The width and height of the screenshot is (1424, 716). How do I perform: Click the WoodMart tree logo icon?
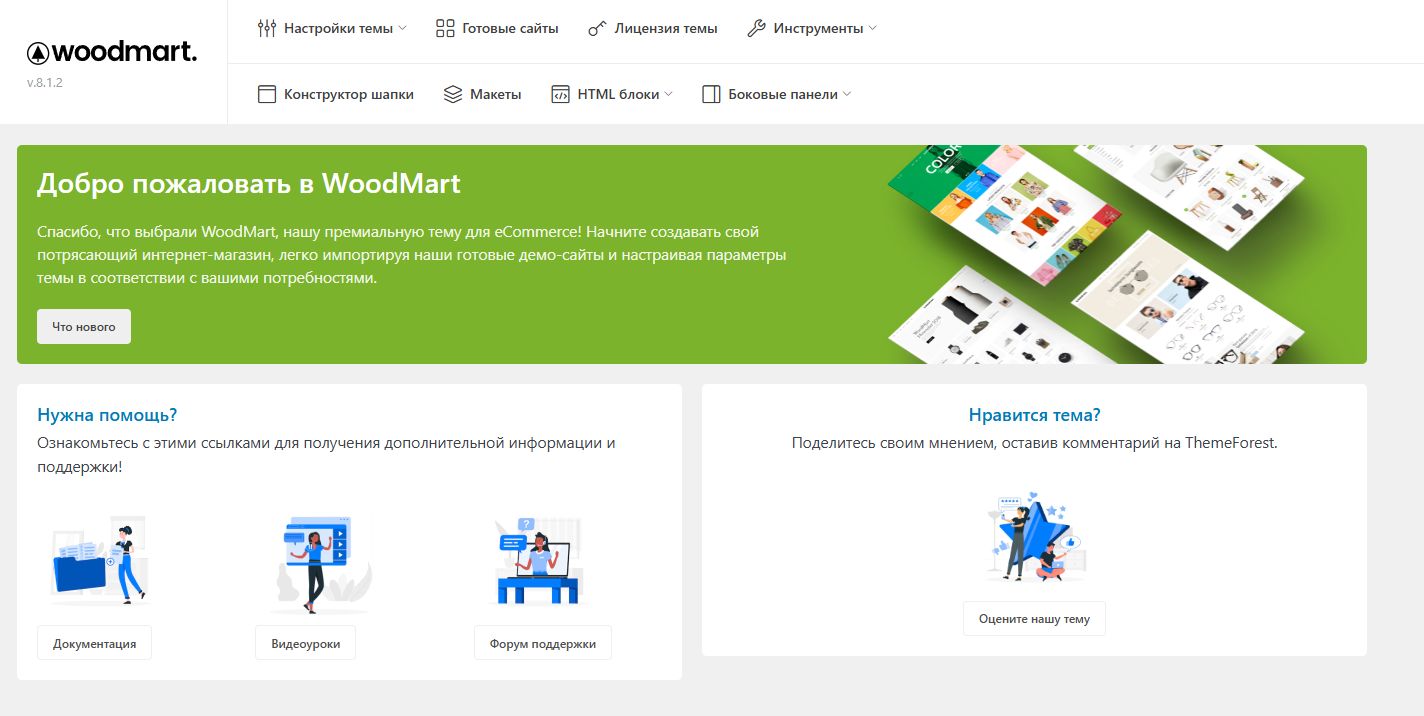point(38,54)
